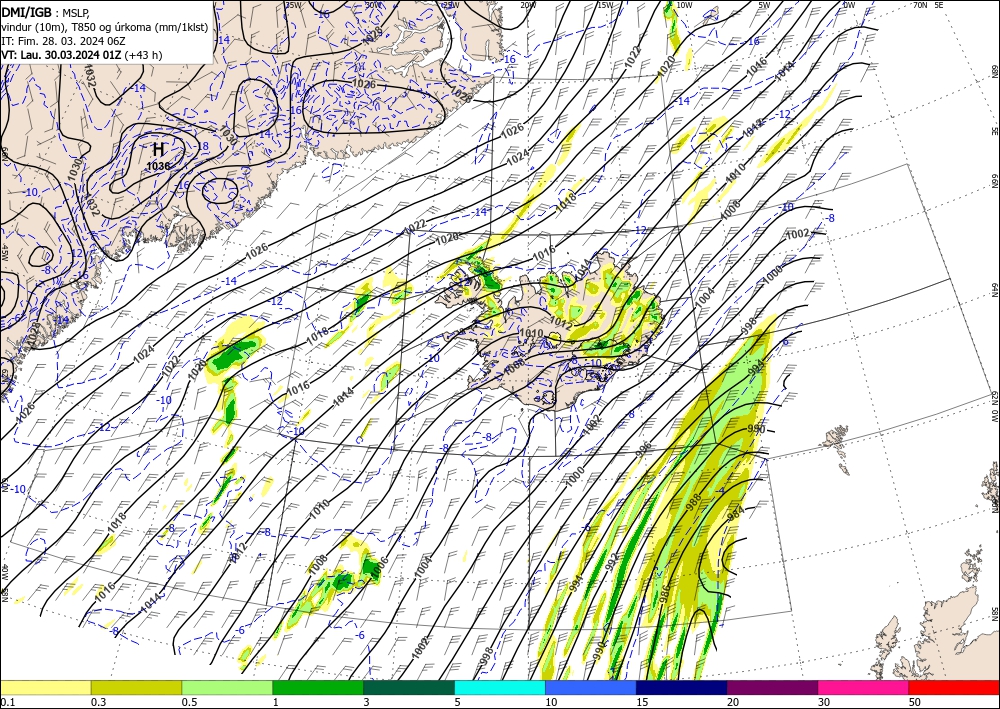The height and width of the screenshot is (709, 1000).
Task: Click the 1006 isobar label
Action: point(379,565)
